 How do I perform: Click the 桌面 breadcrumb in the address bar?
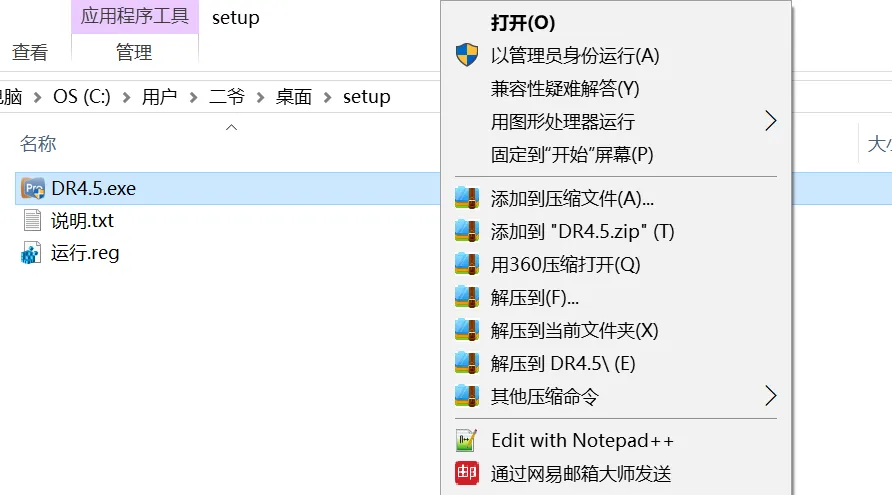tap(294, 97)
